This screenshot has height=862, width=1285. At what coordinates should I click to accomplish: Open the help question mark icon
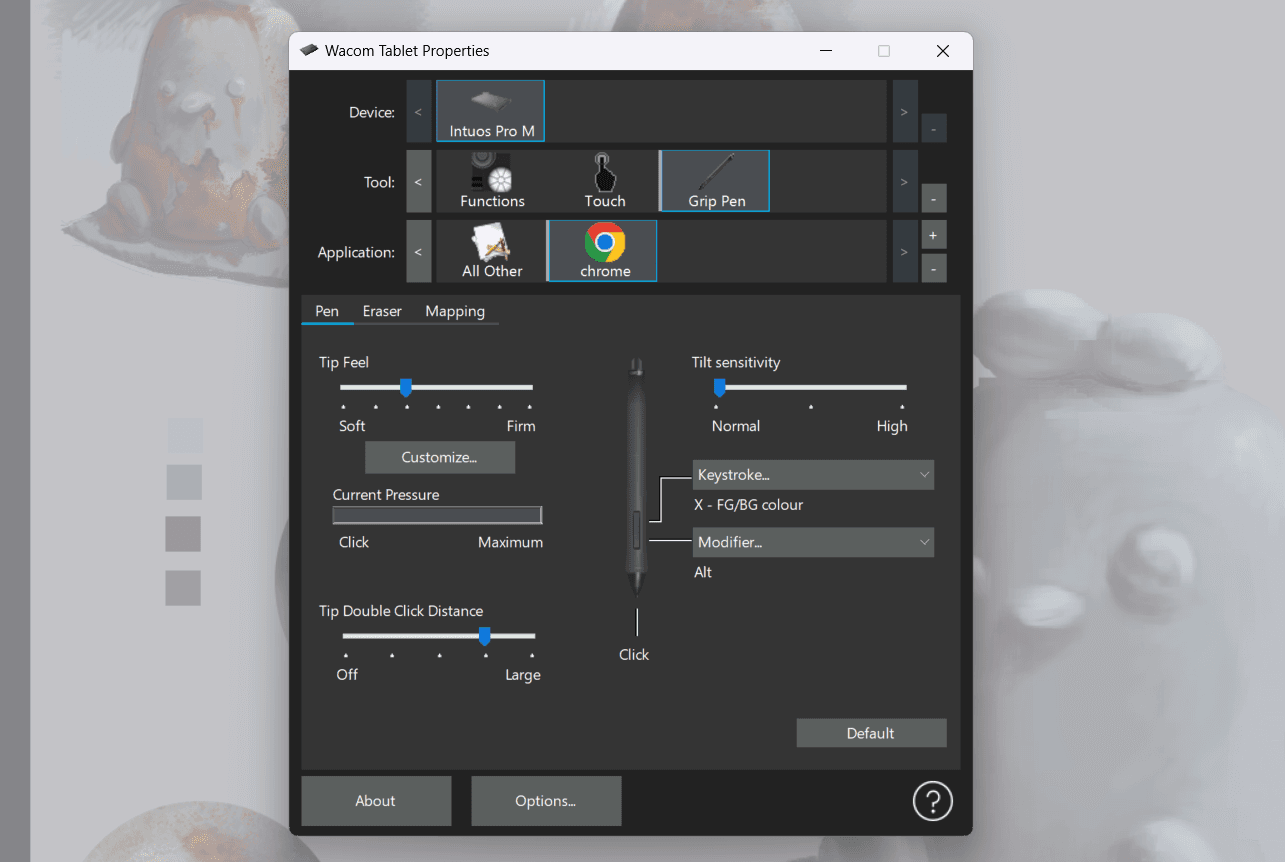(x=932, y=801)
